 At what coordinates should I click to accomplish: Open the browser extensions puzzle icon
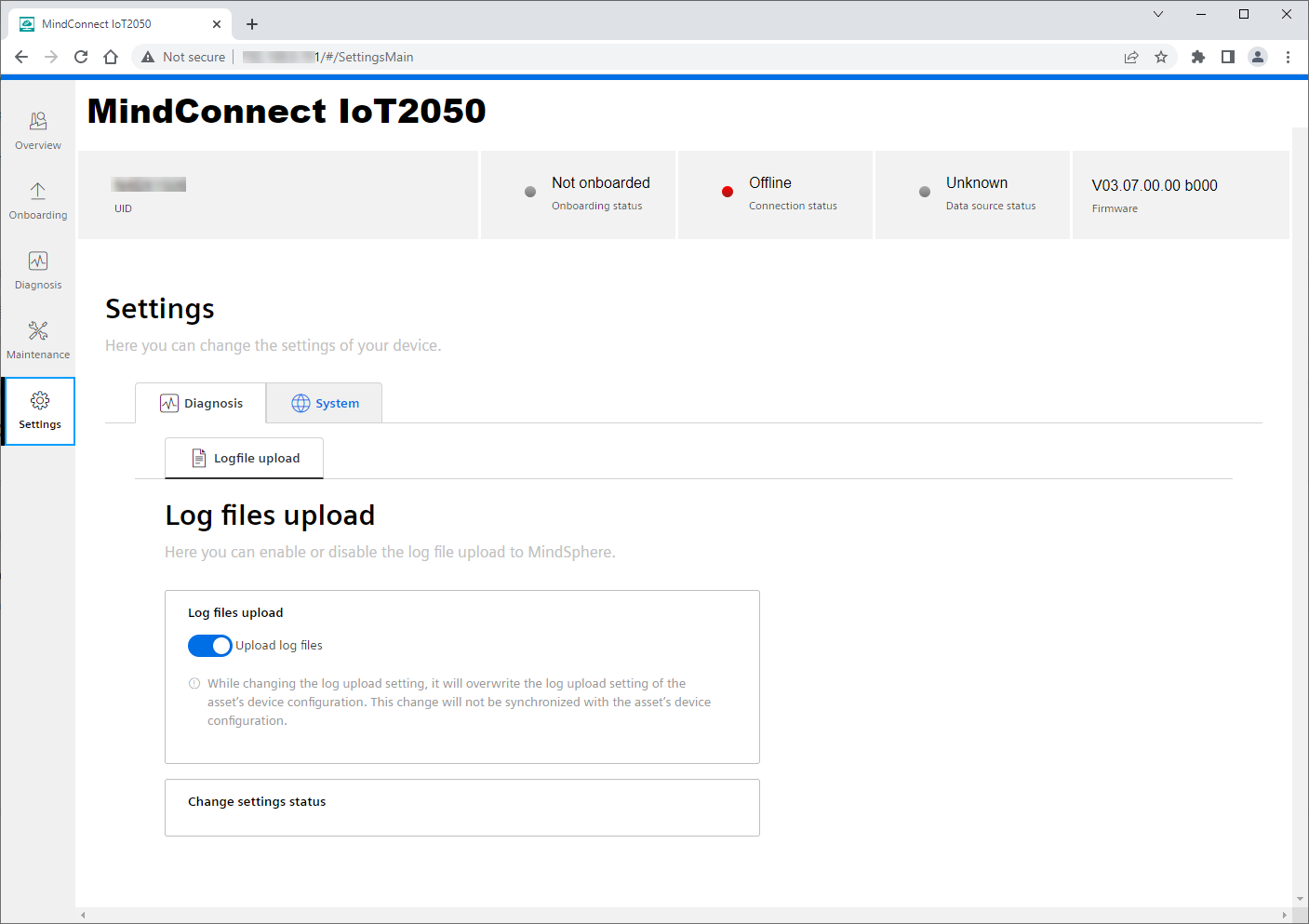pyautogui.click(x=1198, y=57)
